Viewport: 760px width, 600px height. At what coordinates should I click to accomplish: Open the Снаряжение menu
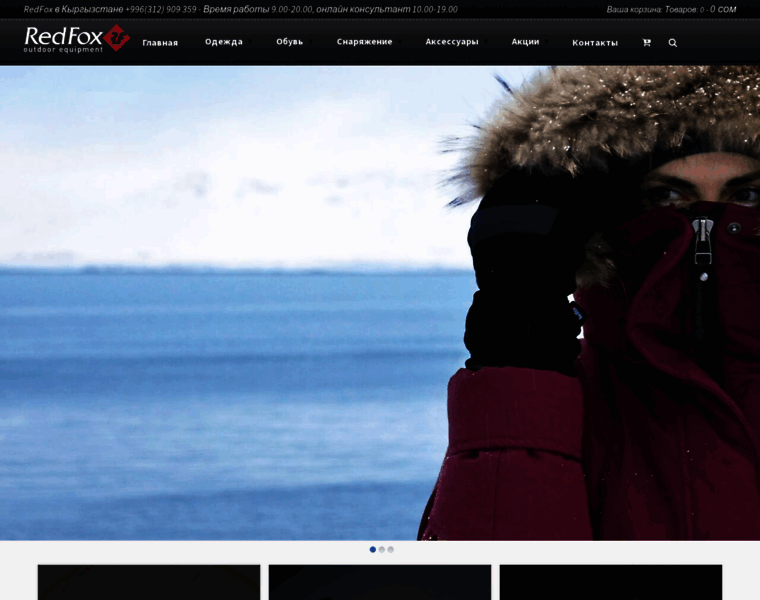(x=364, y=42)
